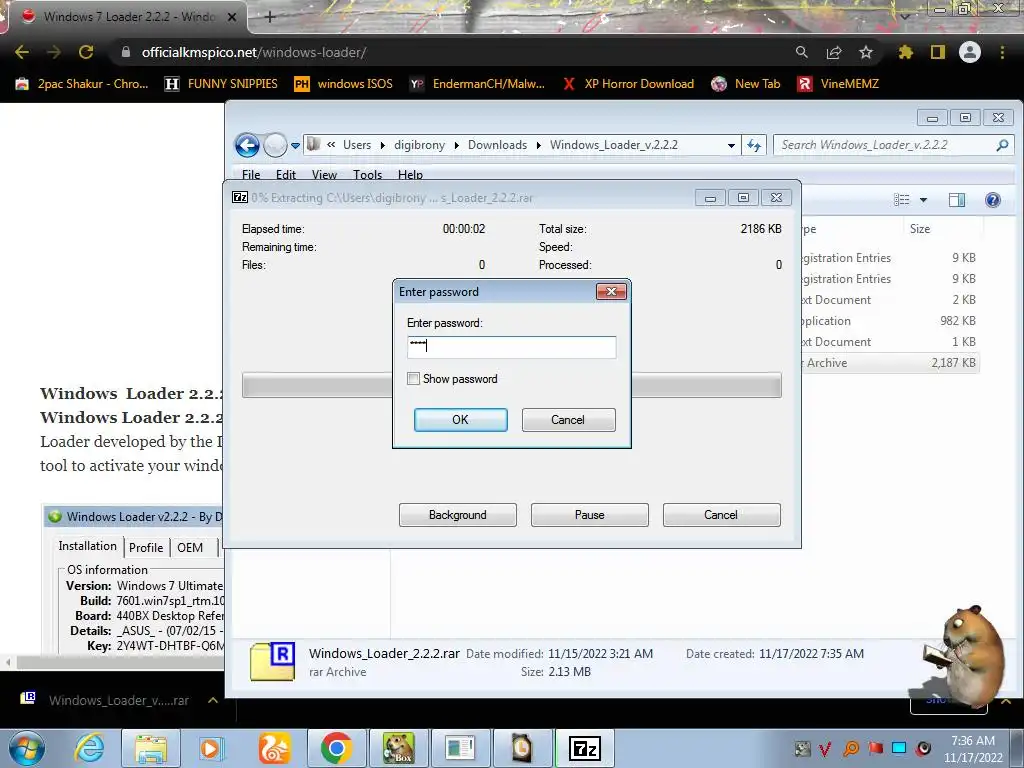Click Explorer forward navigation button
Image resolution: width=1024 pixels, height=768 pixels.
[x=275, y=145]
